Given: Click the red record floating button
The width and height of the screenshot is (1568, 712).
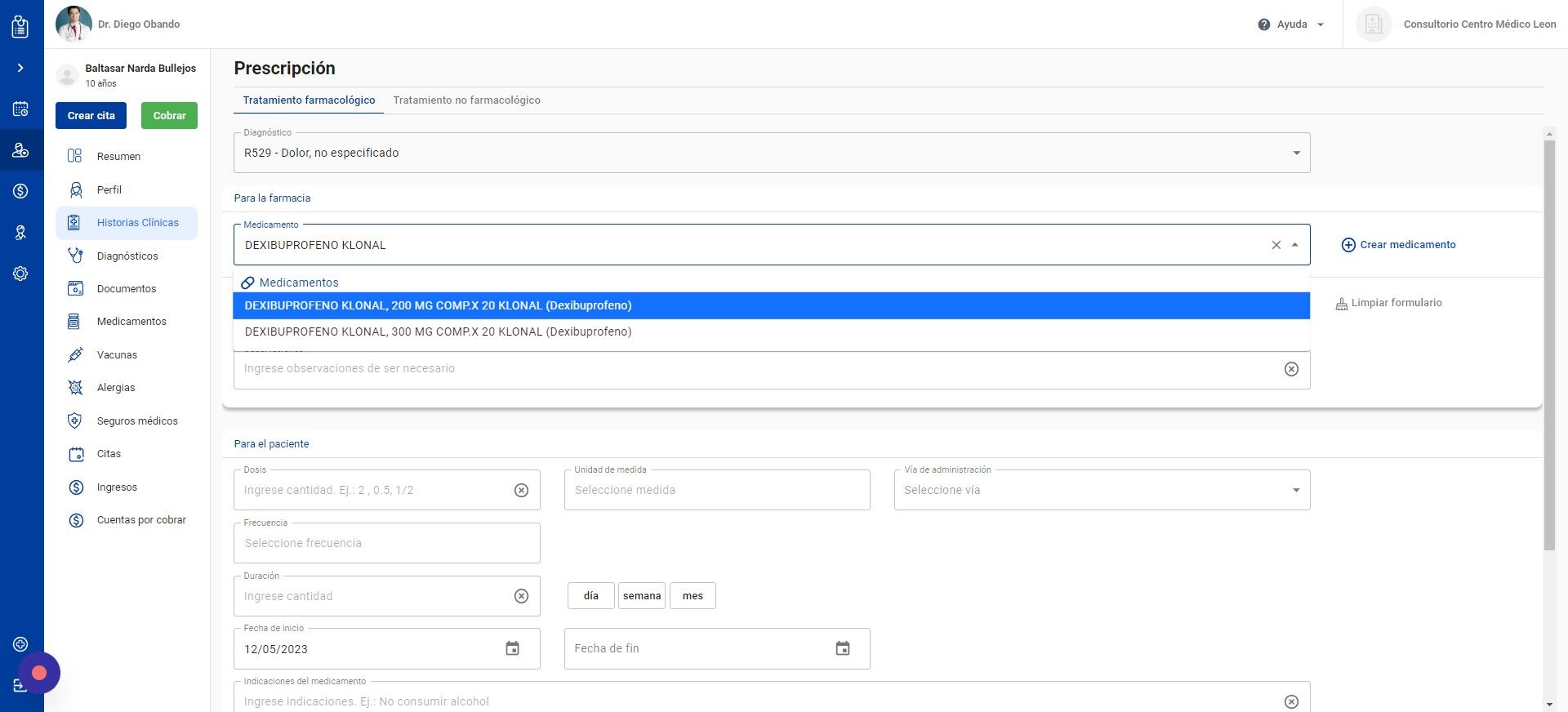Looking at the screenshot, I should coord(39,673).
